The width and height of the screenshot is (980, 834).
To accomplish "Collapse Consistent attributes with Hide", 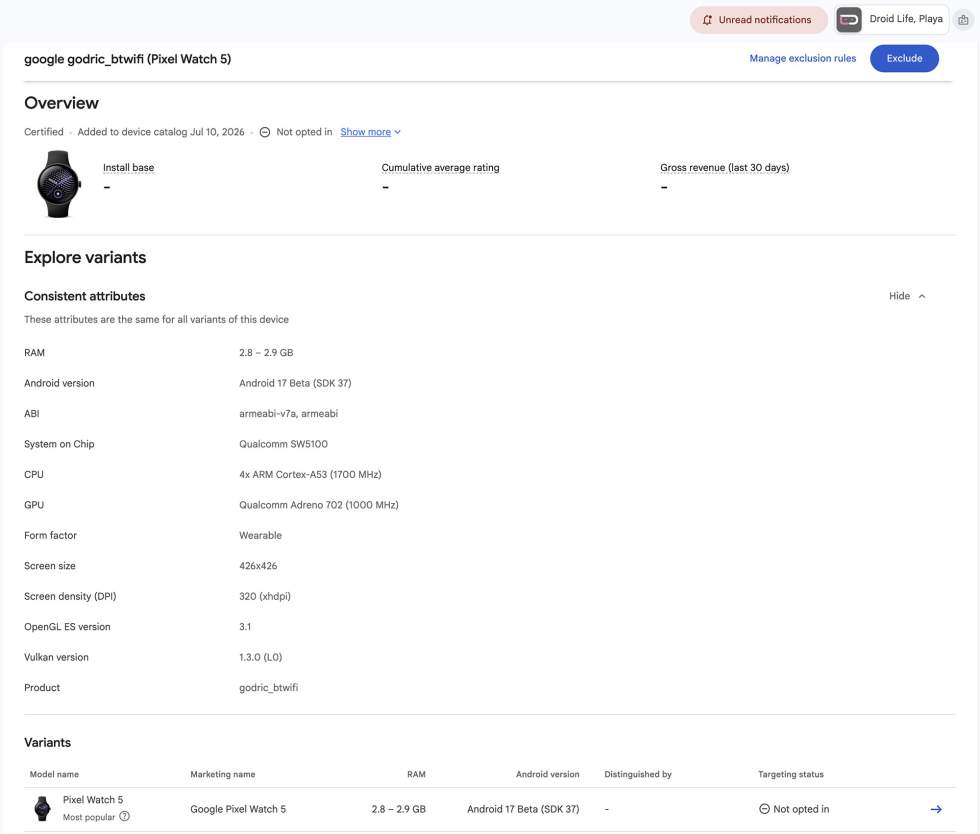I will [x=906, y=296].
